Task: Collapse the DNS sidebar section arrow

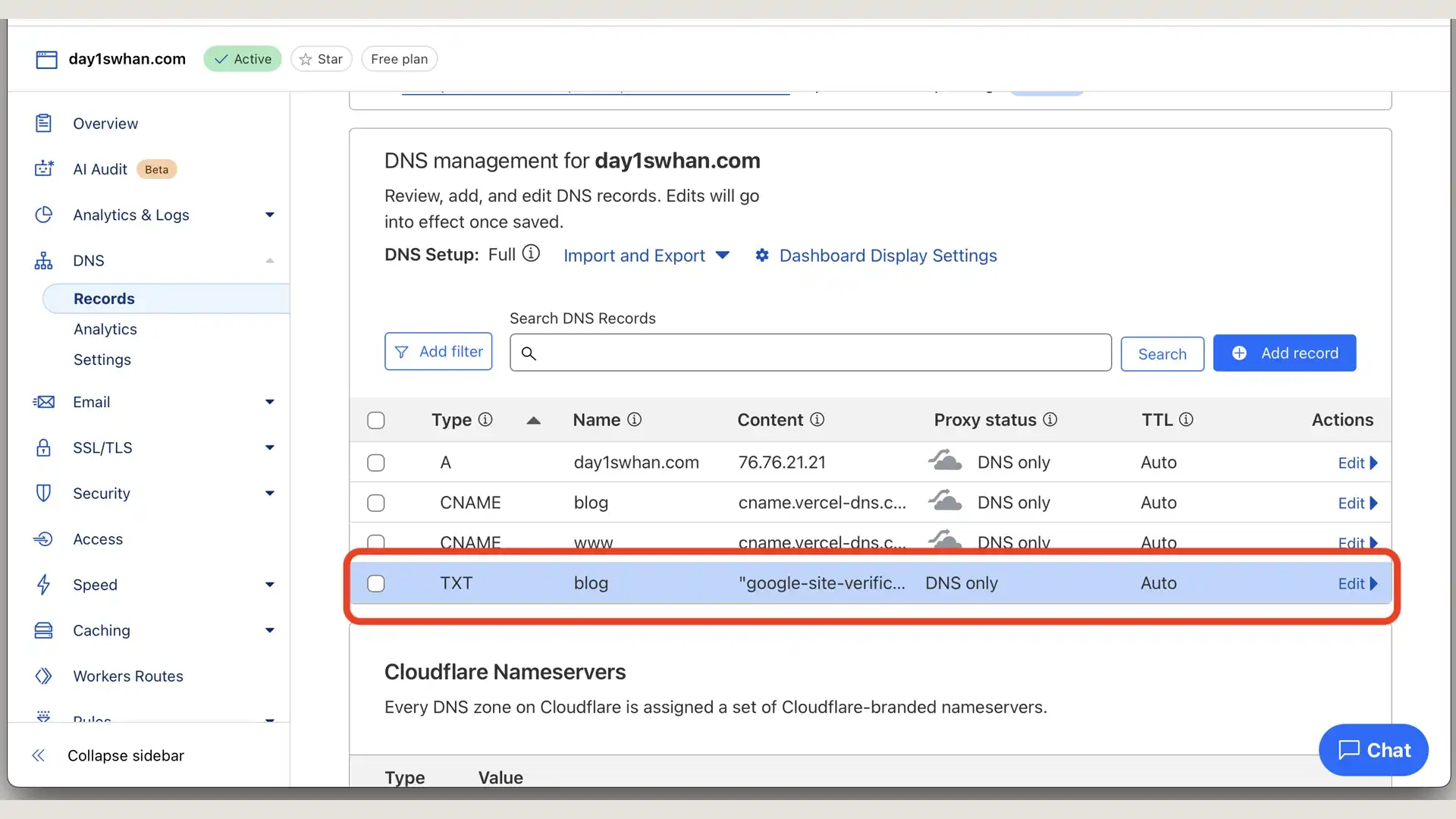Action: coord(270,261)
